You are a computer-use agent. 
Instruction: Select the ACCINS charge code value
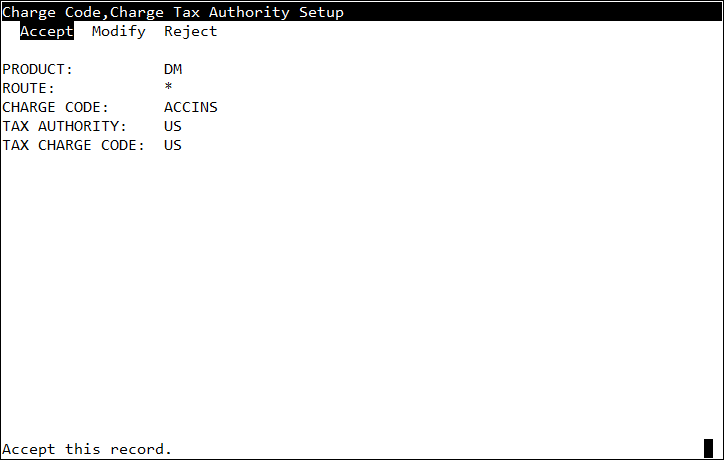191,107
